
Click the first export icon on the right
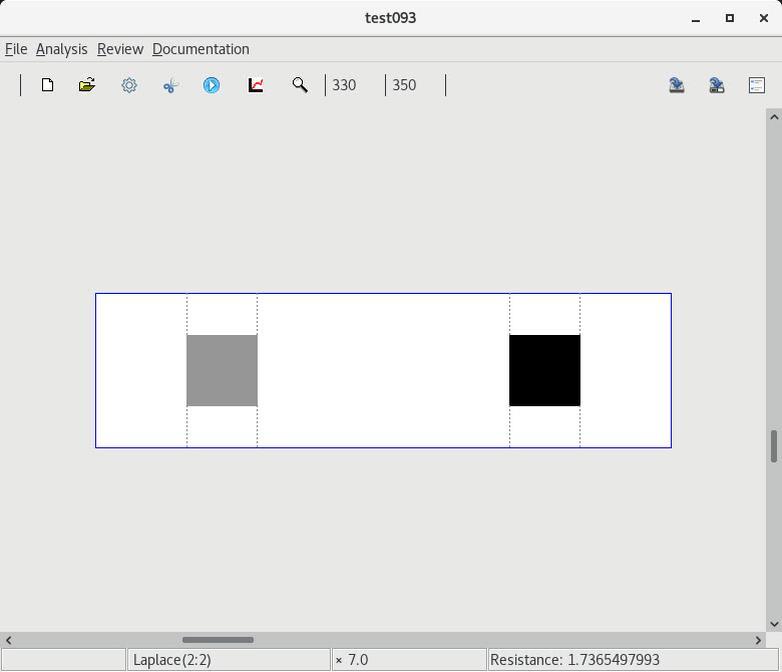(x=677, y=85)
